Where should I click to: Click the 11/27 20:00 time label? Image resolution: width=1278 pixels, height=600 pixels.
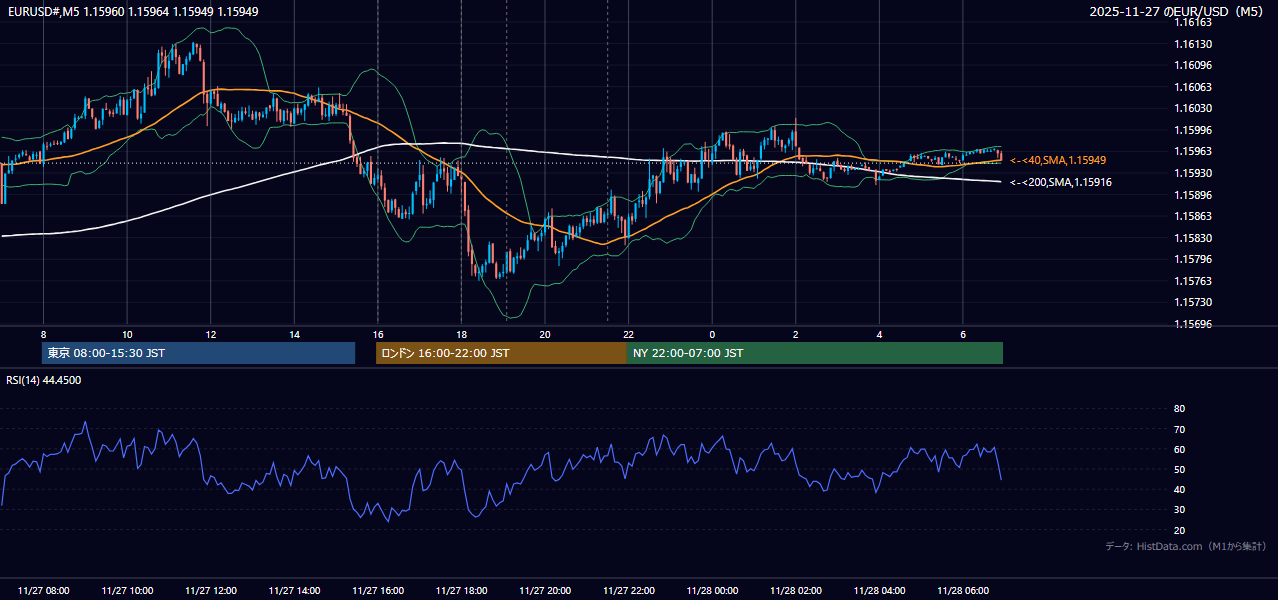click(545, 591)
